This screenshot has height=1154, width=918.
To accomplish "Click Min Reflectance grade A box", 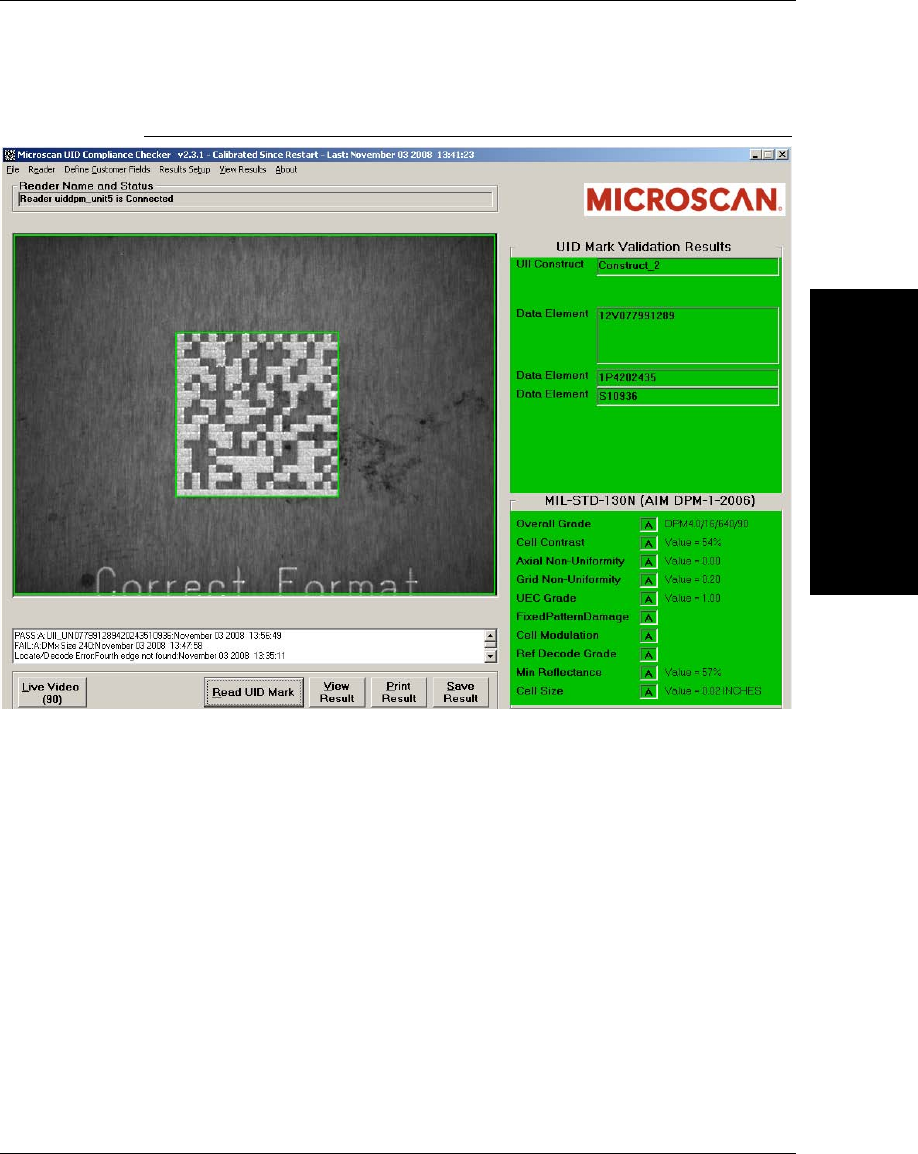I will tap(648, 673).
